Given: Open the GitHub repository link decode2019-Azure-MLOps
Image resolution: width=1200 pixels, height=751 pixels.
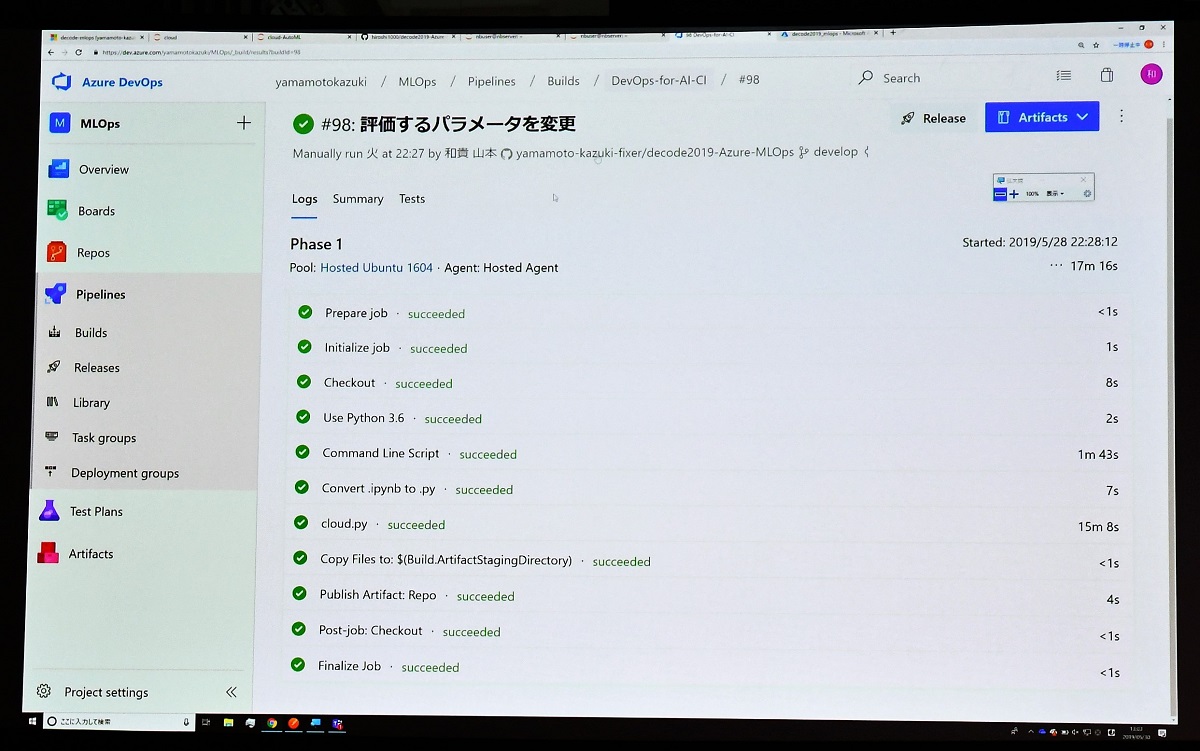Looking at the screenshot, I should (x=655, y=152).
